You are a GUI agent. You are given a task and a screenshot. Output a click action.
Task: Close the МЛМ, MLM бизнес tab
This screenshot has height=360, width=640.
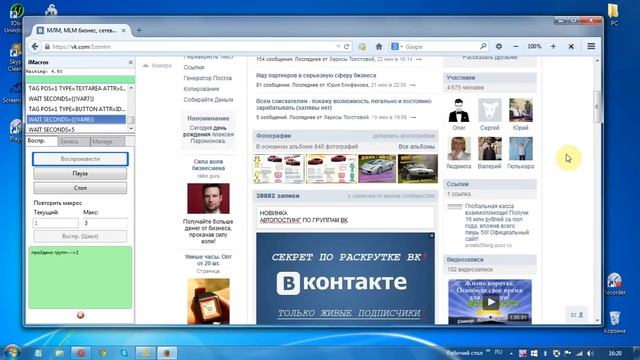pyautogui.click(x=124, y=30)
